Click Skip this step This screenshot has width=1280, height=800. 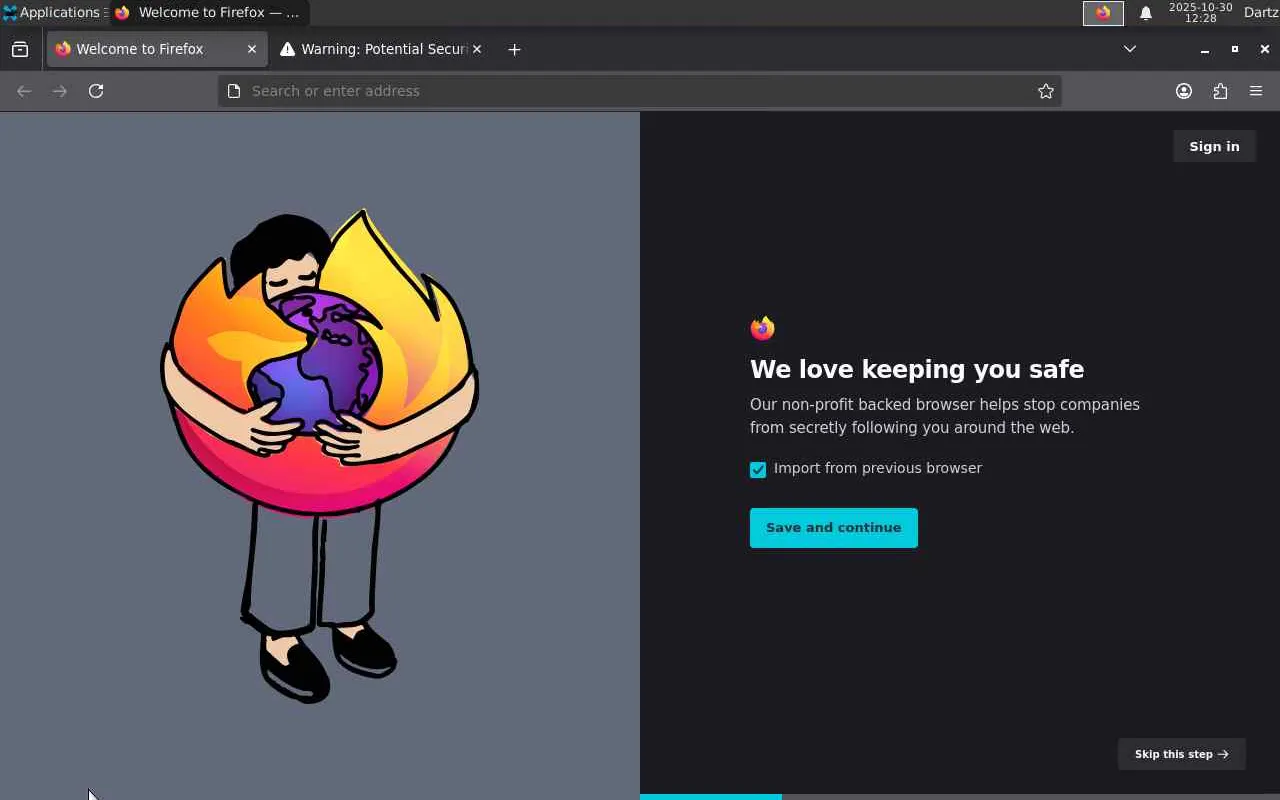(1181, 754)
